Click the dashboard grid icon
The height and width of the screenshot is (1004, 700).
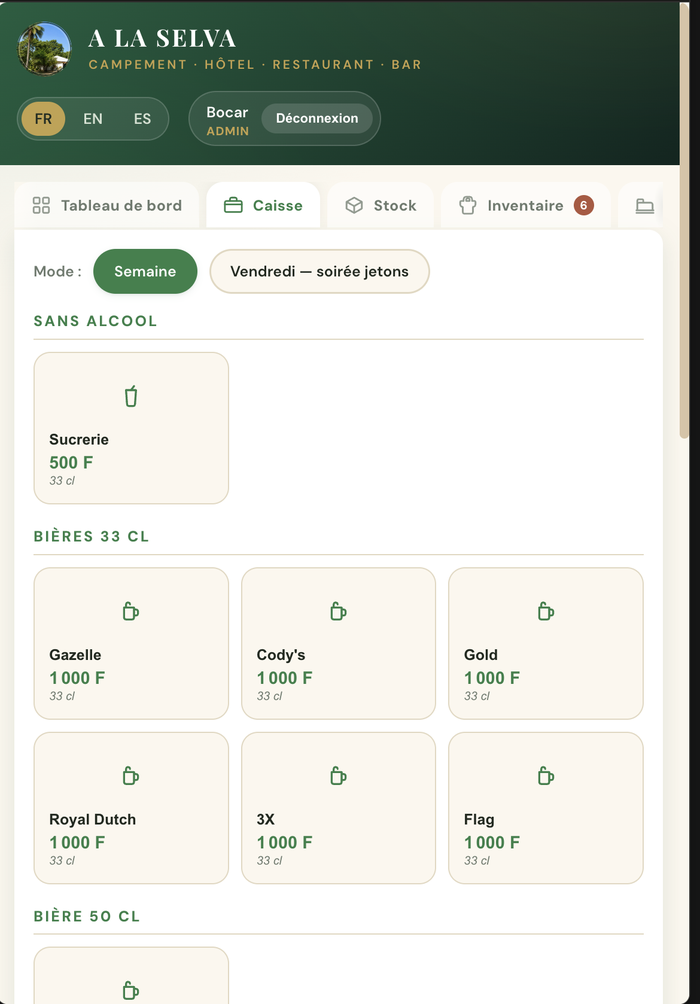(41, 206)
